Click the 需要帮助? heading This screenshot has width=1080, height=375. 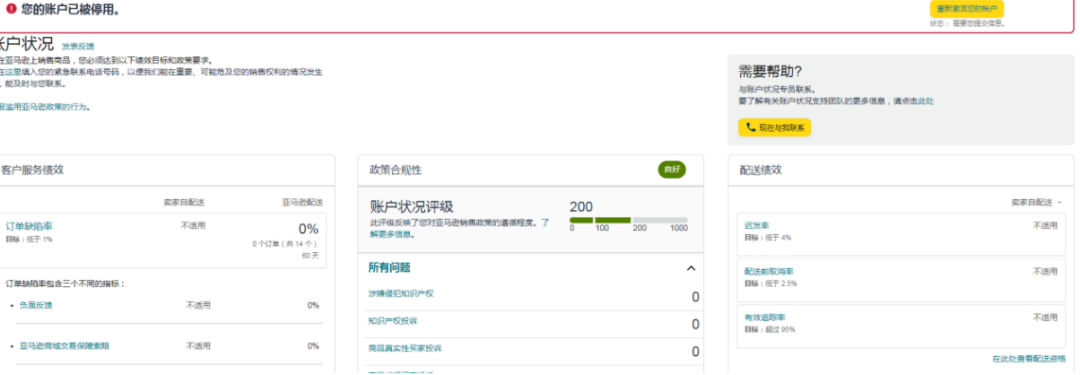(770, 72)
